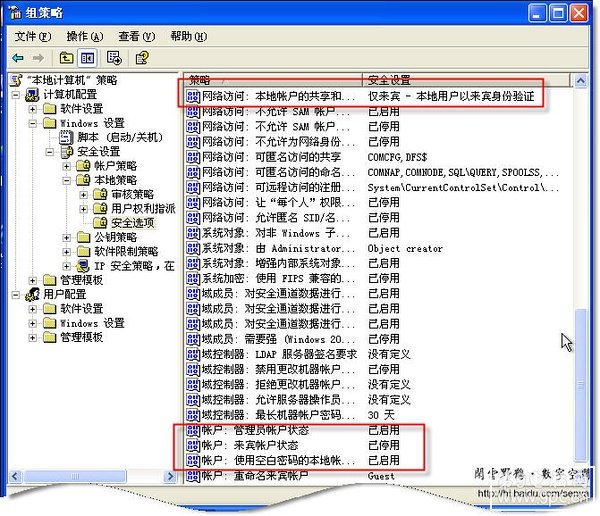Viewport: 600px width, 516px height.
Task: Click policy icon beside 帐户: 重命名来宾帐户
Action: click(193, 476)
